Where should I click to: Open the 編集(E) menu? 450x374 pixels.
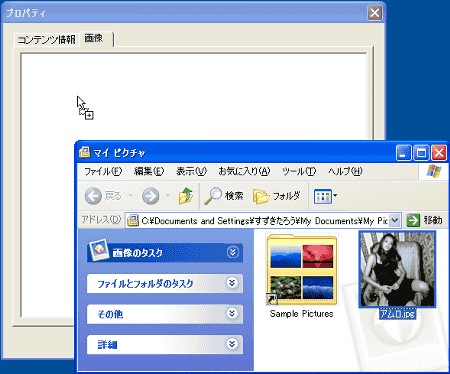(149, 171)
